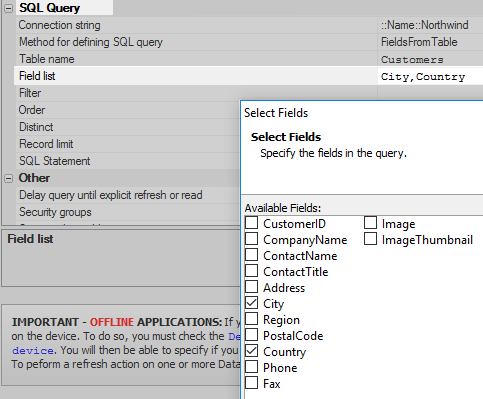Check the ImageThumbnail field checkbox
483x399 pixels.
[370, 239]
